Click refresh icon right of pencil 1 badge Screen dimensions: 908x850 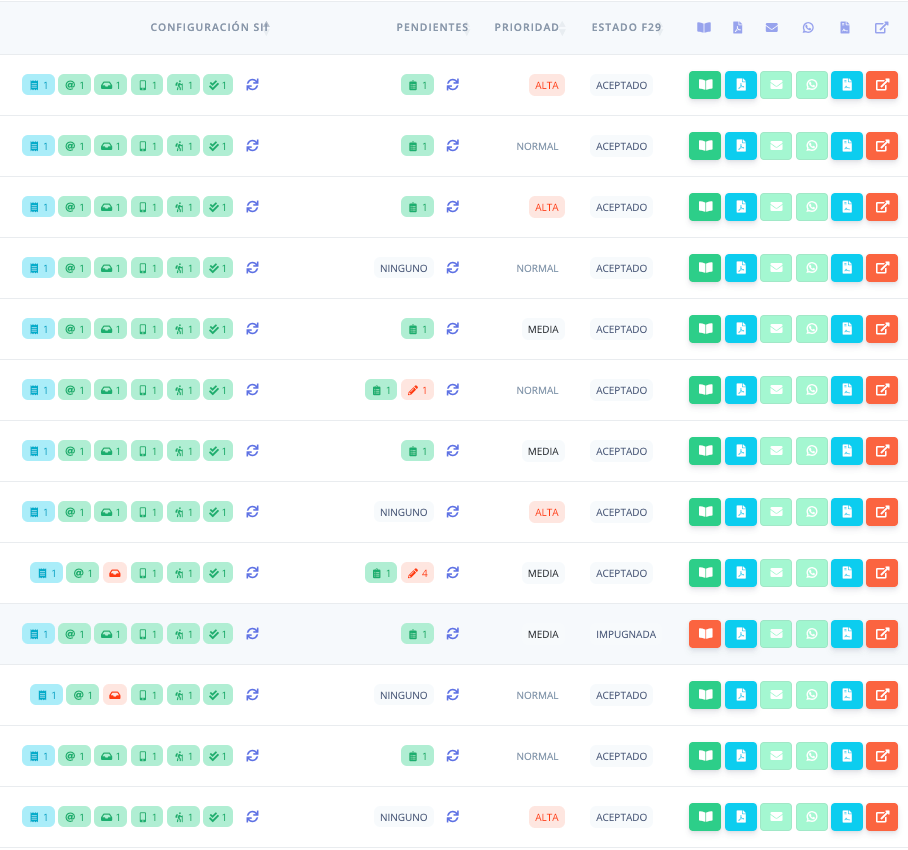tap(453, 390)
